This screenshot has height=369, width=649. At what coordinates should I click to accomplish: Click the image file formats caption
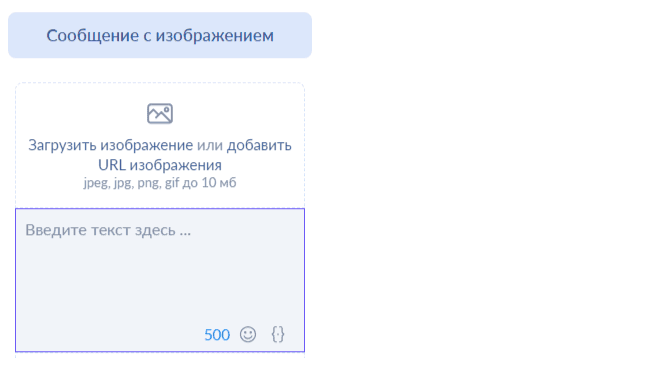[160, 182]
